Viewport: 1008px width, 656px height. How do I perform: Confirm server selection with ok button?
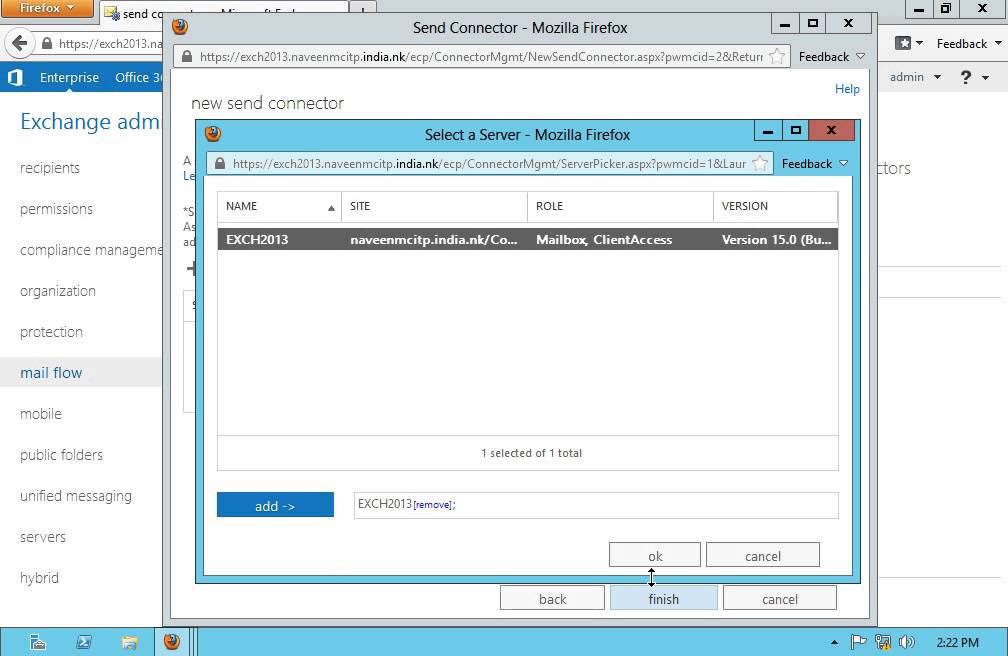pos(654,555)
